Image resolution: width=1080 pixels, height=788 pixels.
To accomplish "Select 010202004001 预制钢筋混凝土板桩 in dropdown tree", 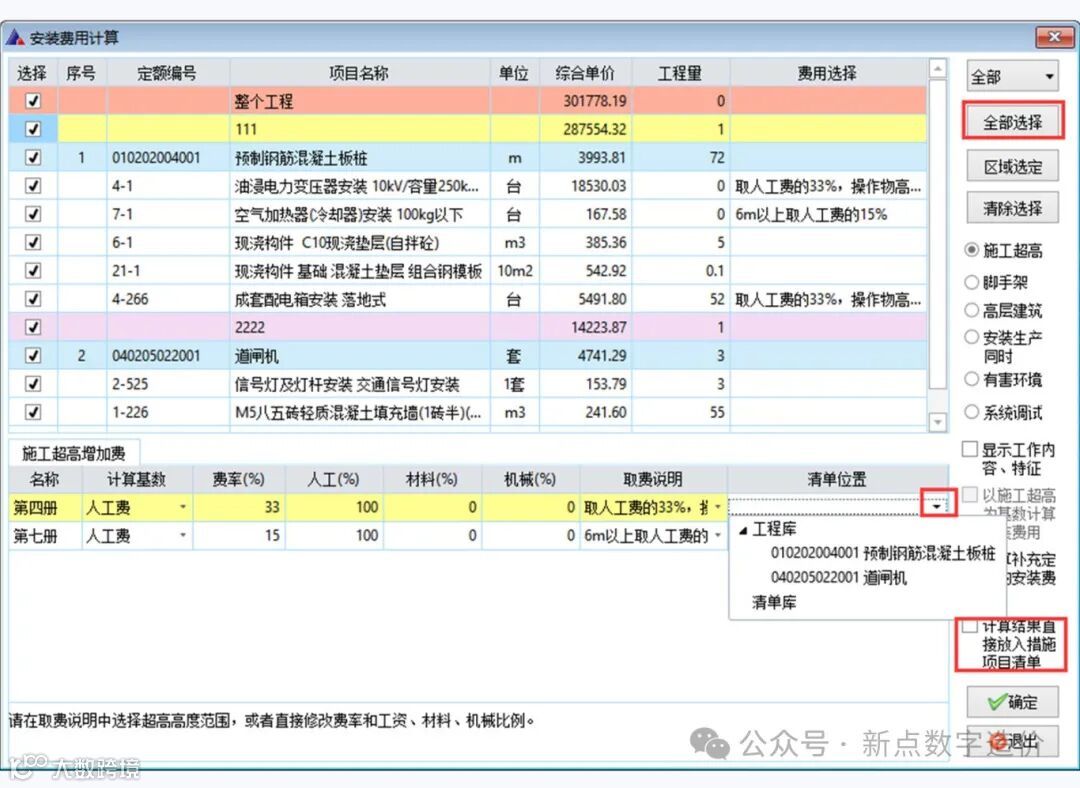I will click(883, 552).
